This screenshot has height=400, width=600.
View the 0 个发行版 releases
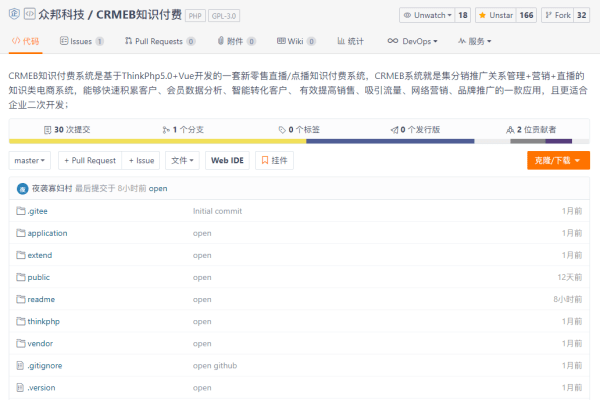[415, 130]
